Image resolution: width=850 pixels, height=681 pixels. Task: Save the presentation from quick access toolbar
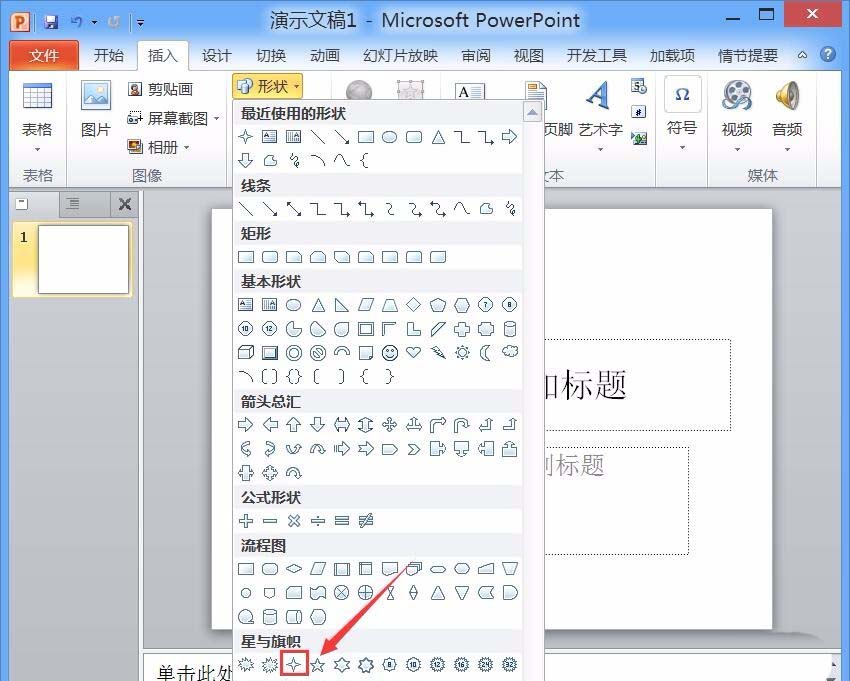[53, 20]
